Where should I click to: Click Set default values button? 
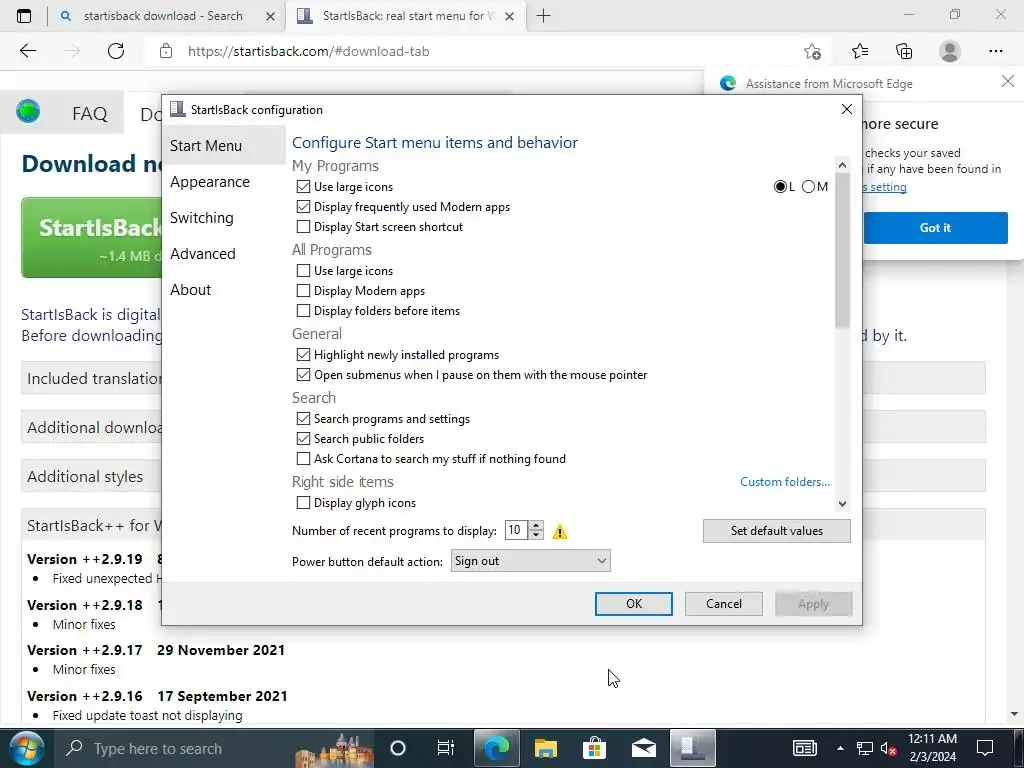(776, 531)
